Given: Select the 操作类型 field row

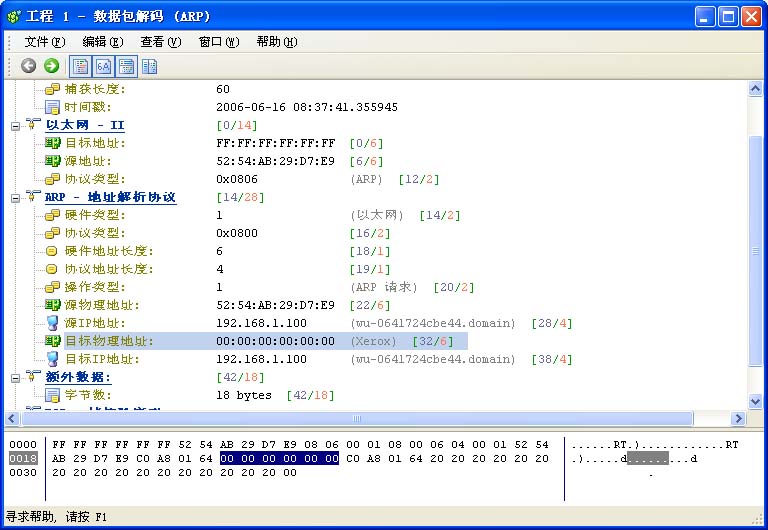Looking at the screenshot, I should click(103, 287).
